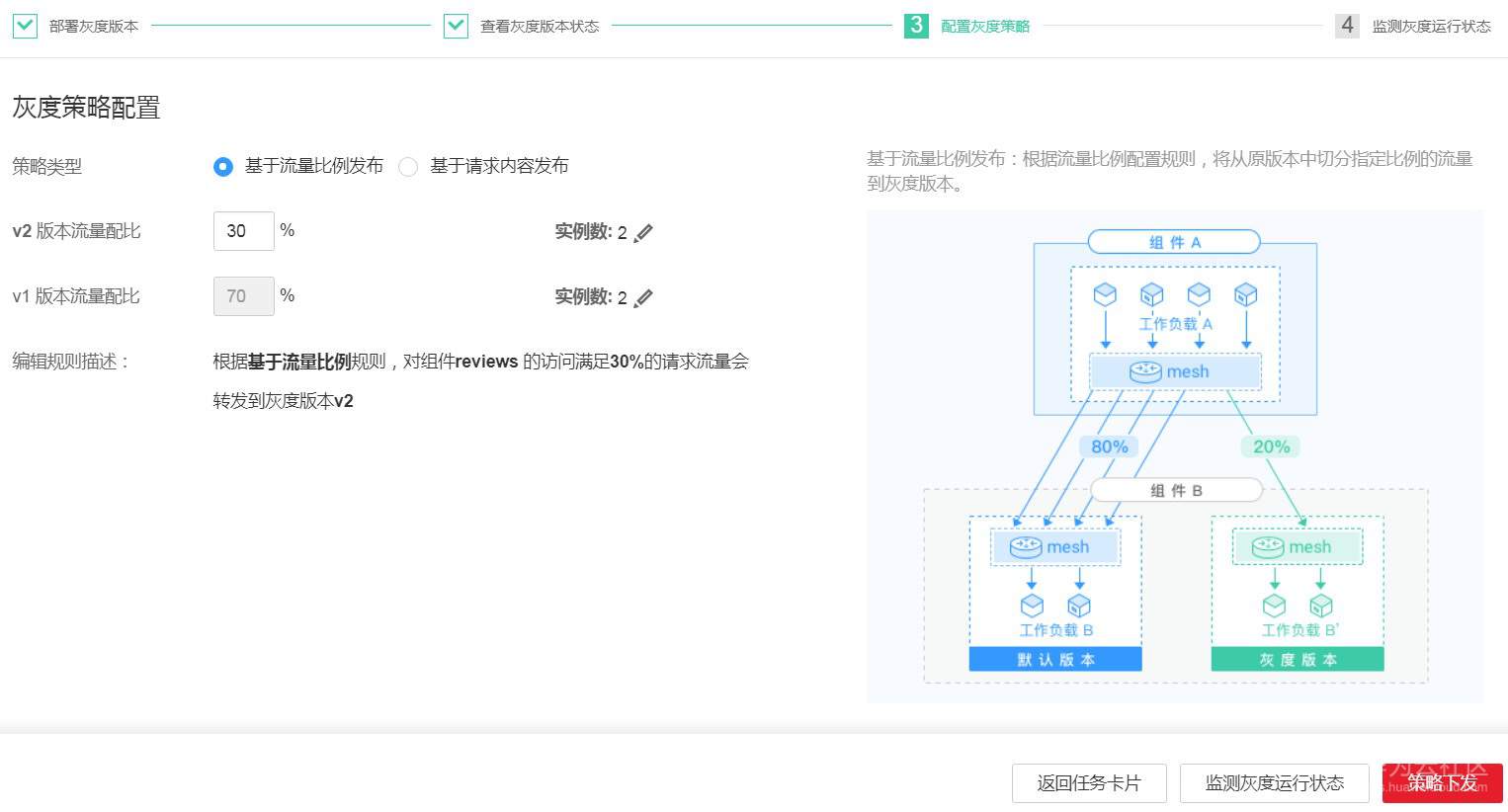Click step number 4 badge

point(1347,26)
